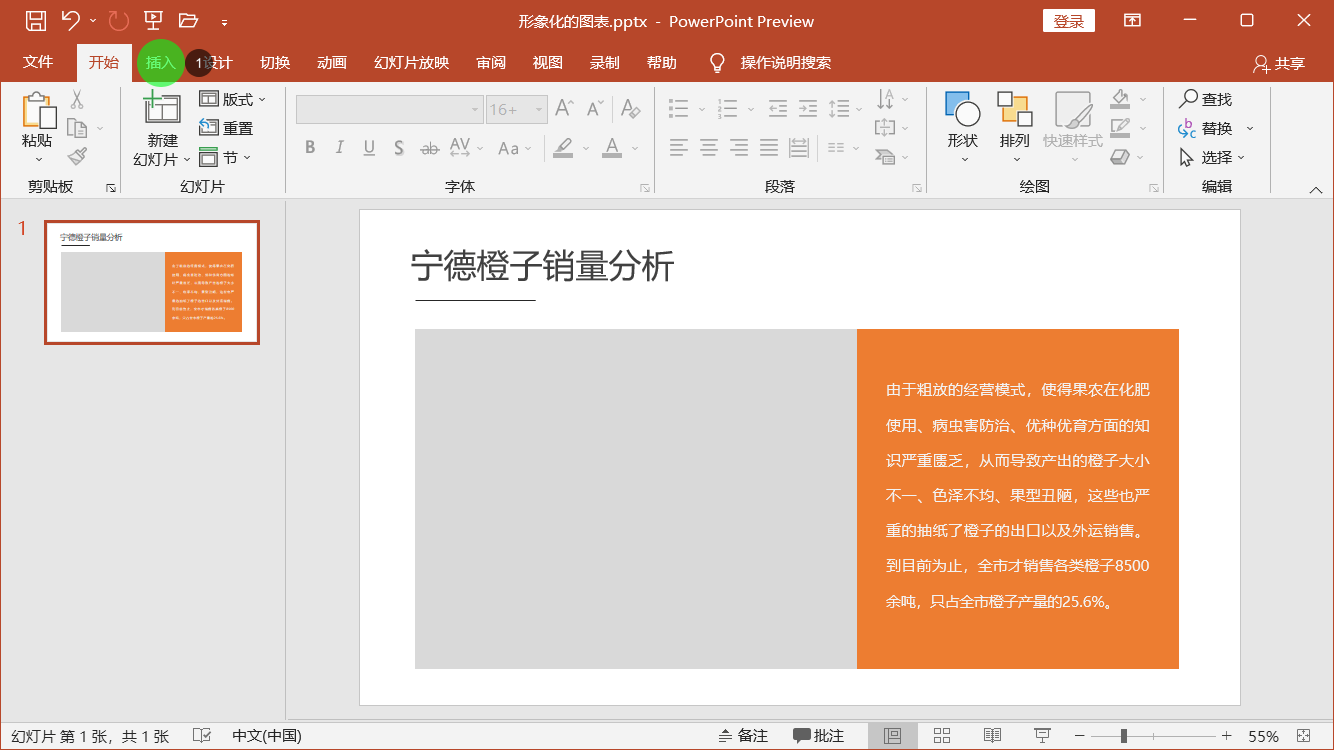1334x750 pixels.
Task: Click the Paste clipboard icon
Action: [38, 111]
